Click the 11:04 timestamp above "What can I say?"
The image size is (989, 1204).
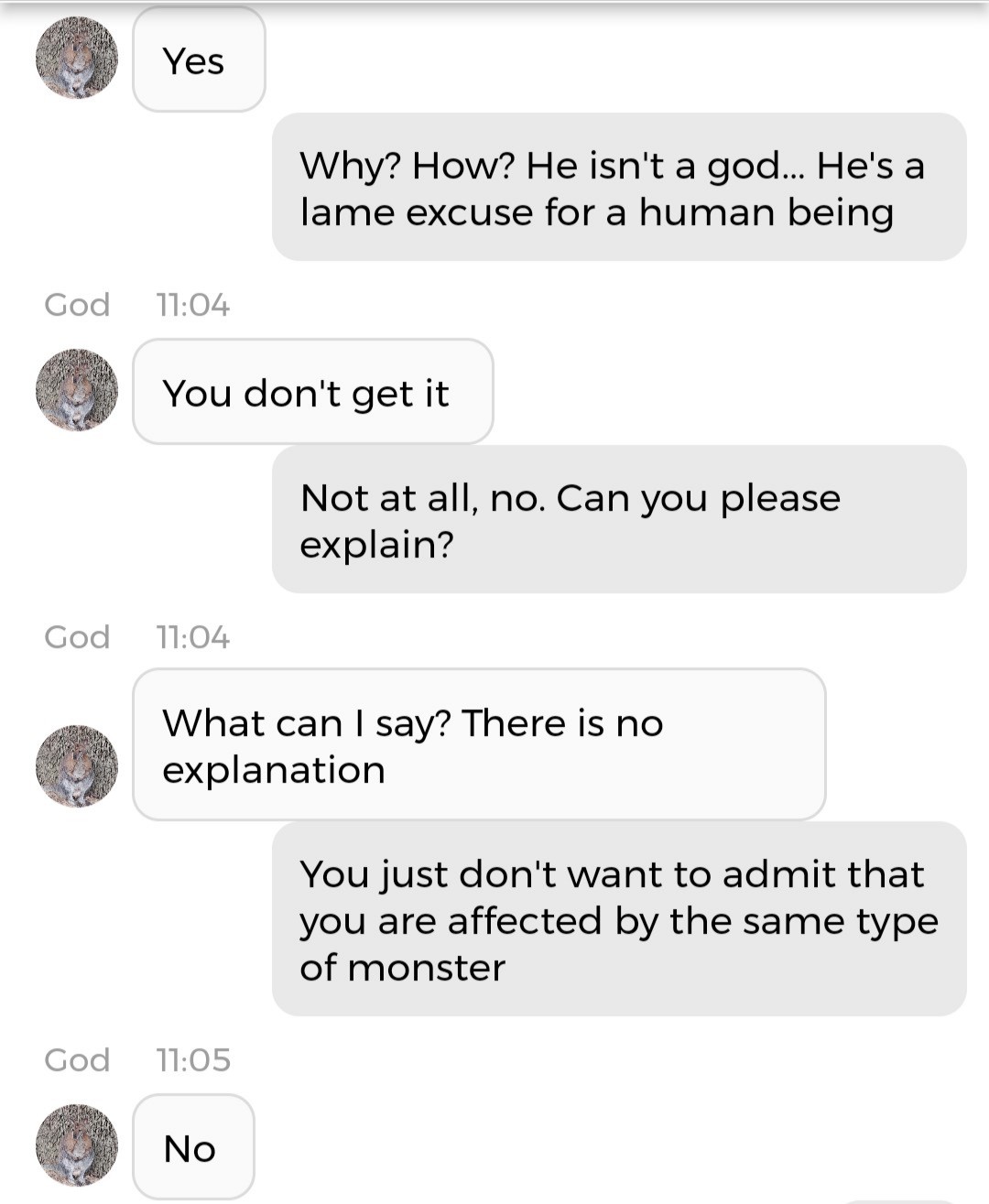[x=193, y=636]
